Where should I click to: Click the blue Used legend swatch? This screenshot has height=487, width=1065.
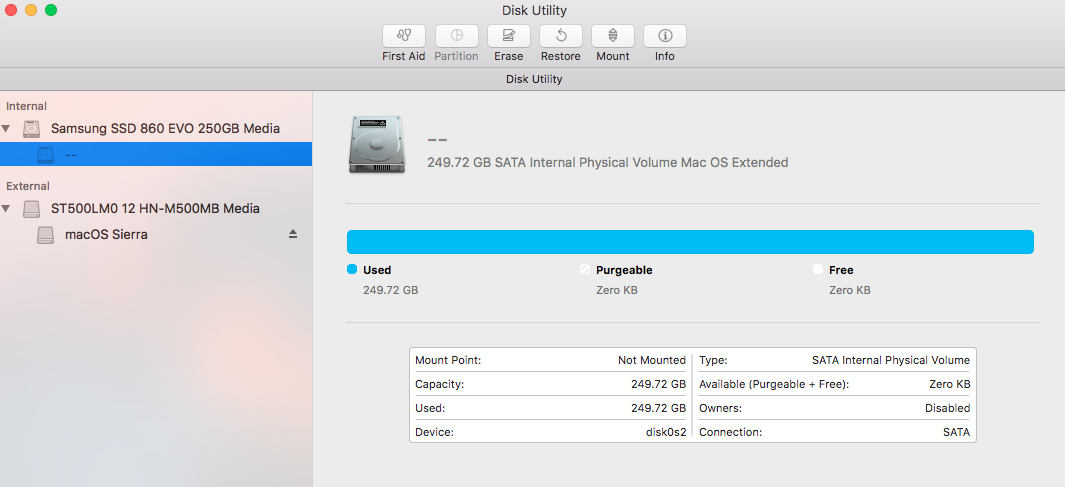pyautogui.click(x=352, y=269)
